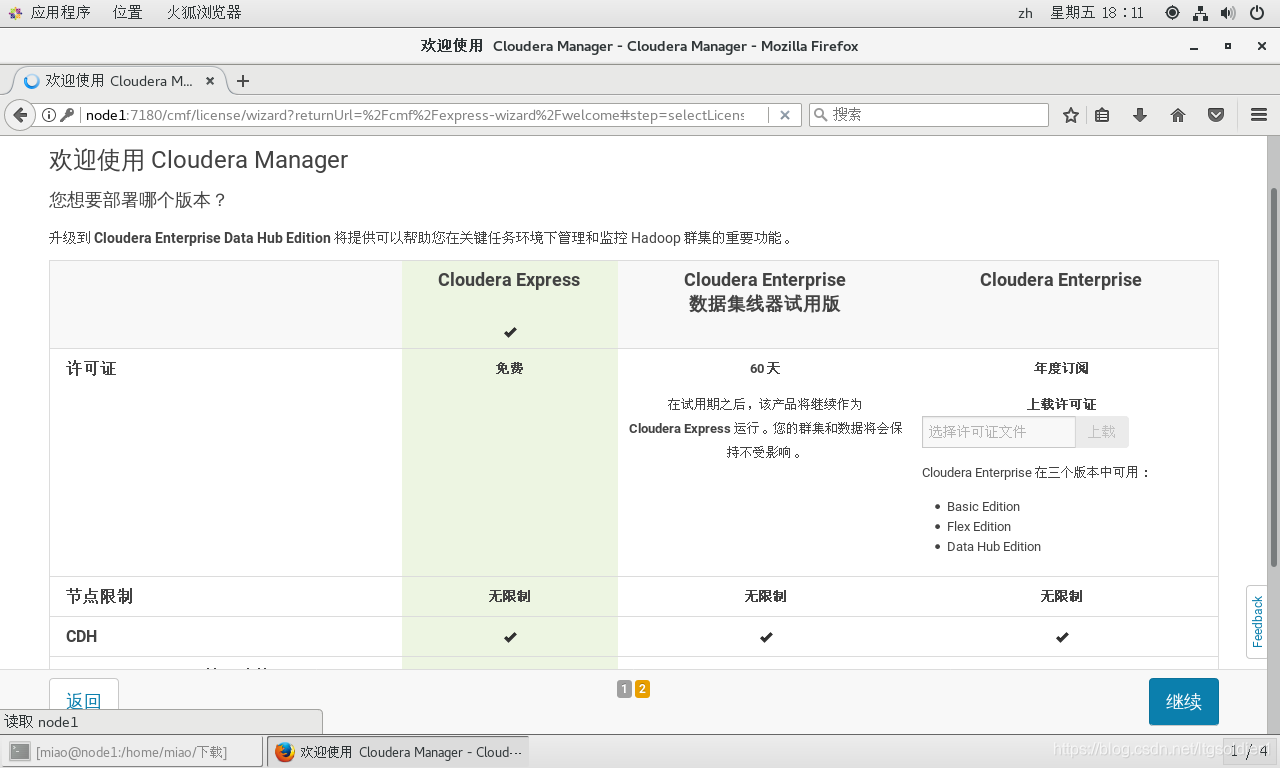Open the 位置 menu

(127, 13)
